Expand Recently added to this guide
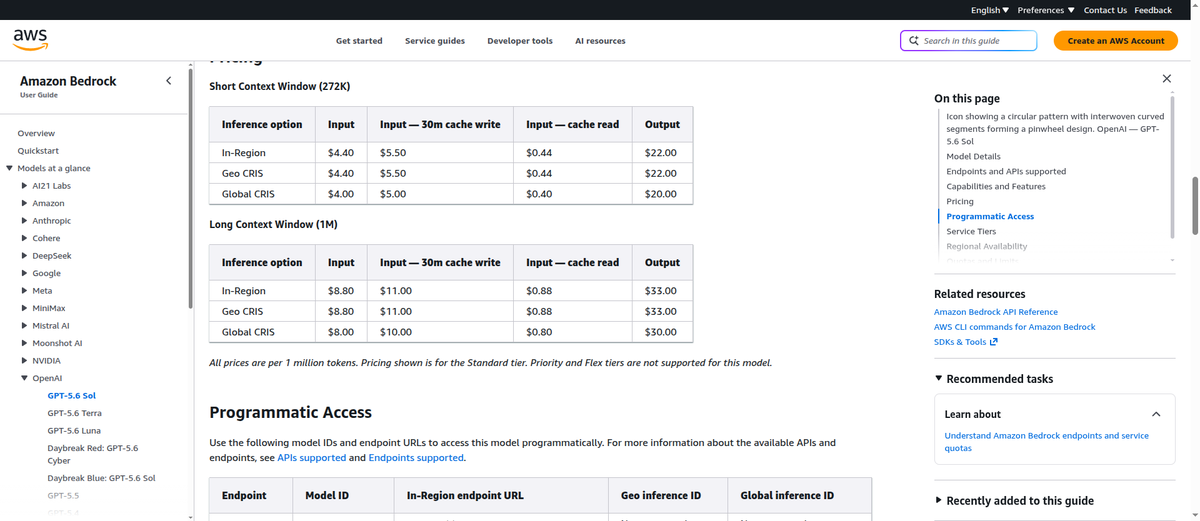The width and height of the screenshot is (1200, 521). click(938, 501)
